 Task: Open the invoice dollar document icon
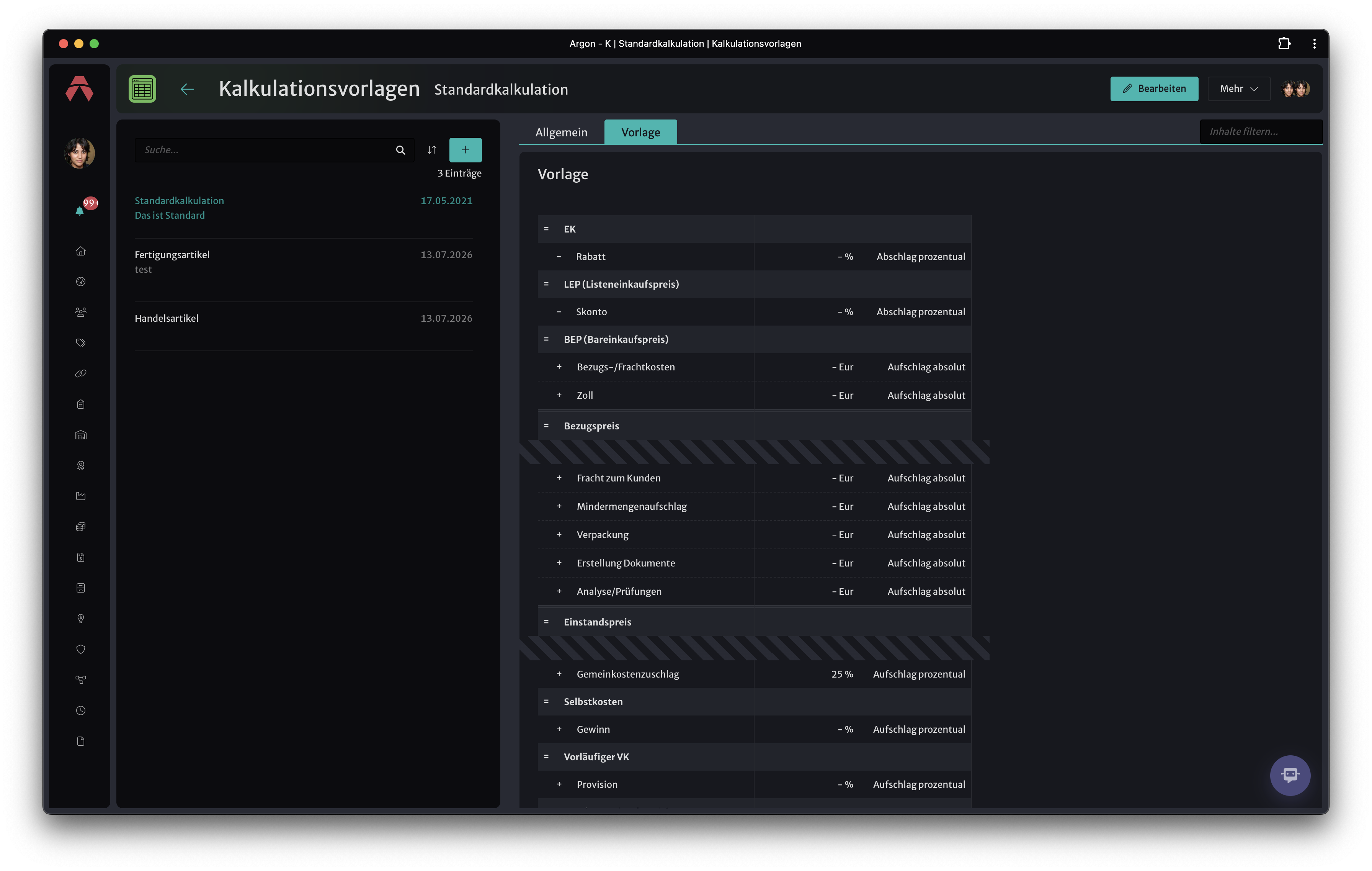pyautogui.click(x=80, y=557)
